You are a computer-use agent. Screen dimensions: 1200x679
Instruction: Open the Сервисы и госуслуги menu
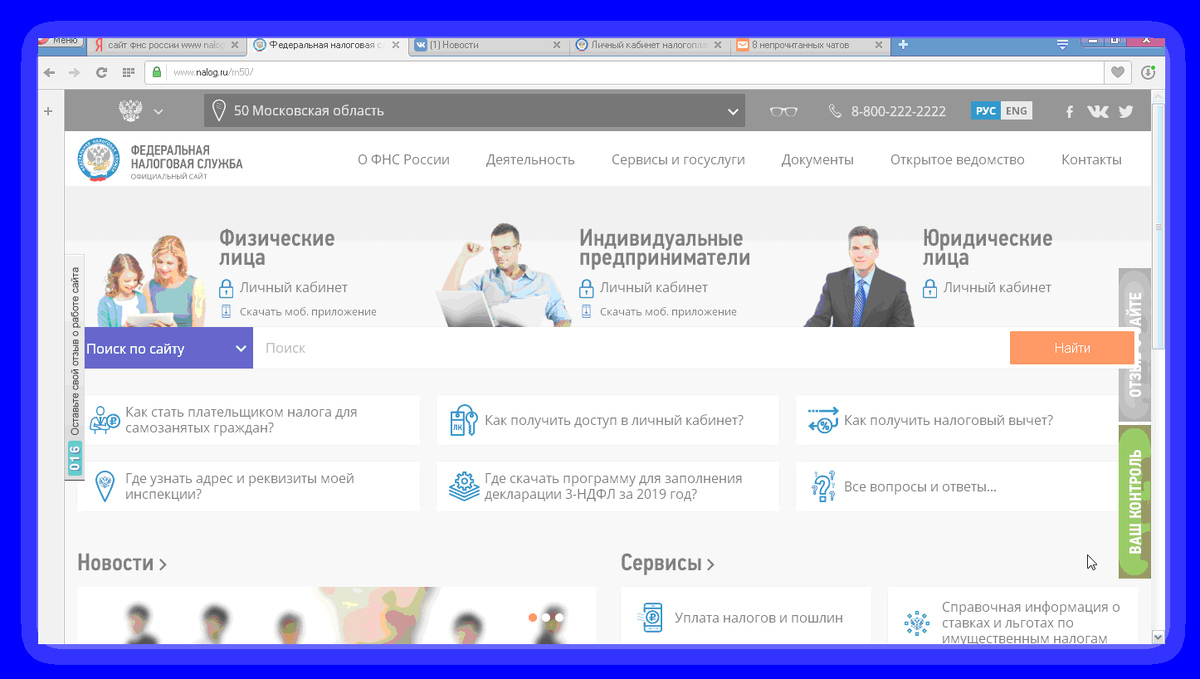[678, 160]
